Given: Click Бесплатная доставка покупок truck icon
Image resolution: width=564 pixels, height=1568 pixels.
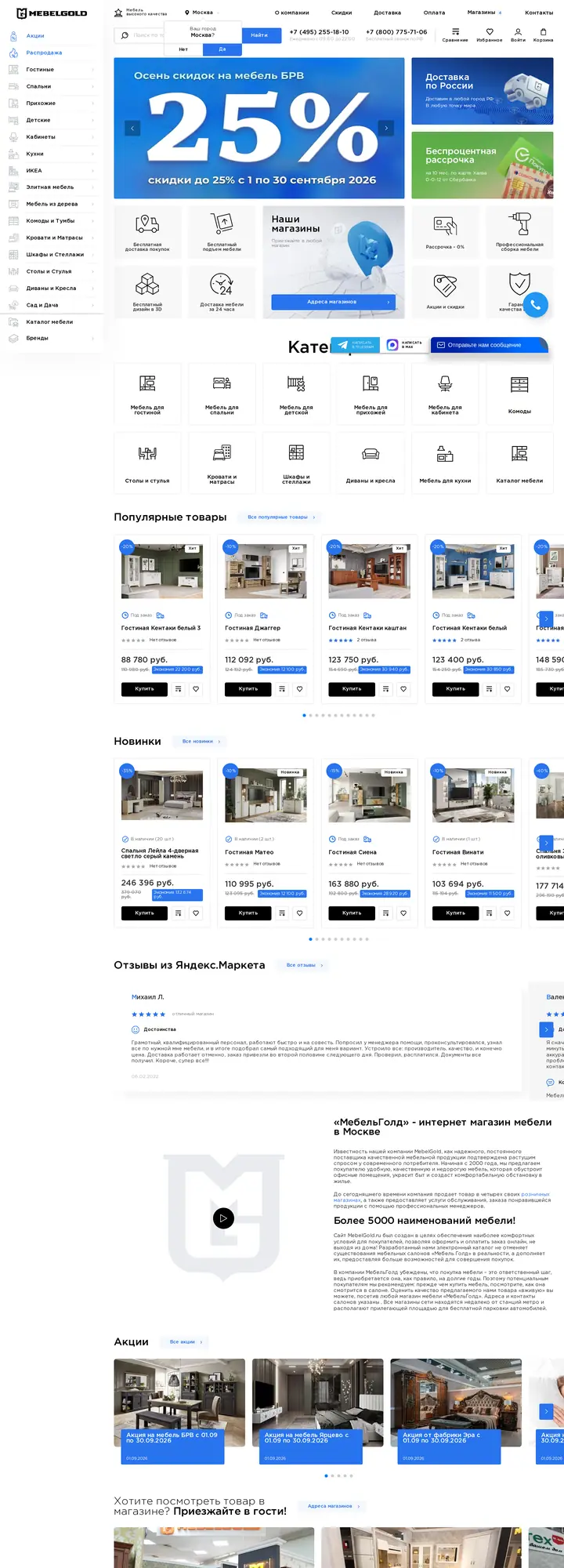Looking at the screenshot, I should [147, 223].
